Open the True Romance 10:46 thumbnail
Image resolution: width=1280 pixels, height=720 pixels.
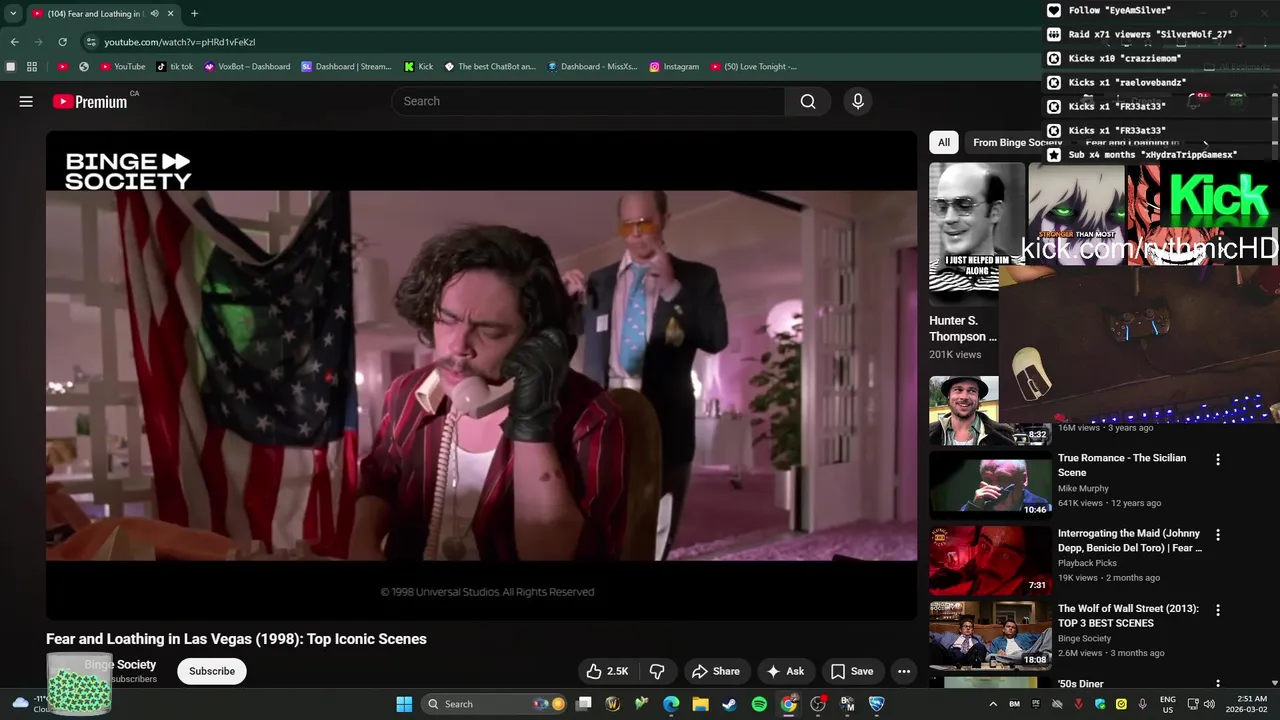pyautogui.click(x=990, y=484)
